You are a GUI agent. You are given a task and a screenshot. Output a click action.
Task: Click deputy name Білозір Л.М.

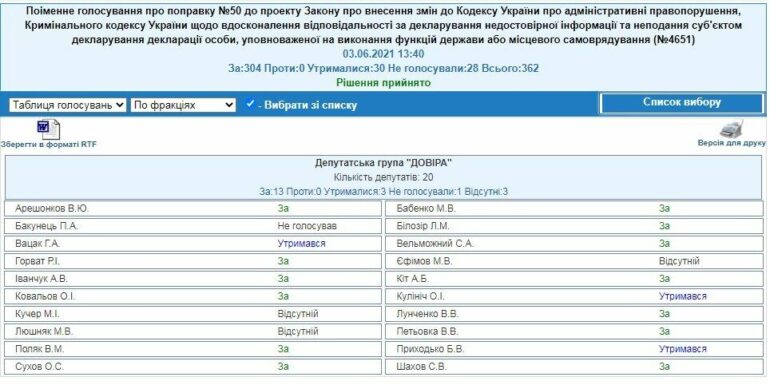423,226
